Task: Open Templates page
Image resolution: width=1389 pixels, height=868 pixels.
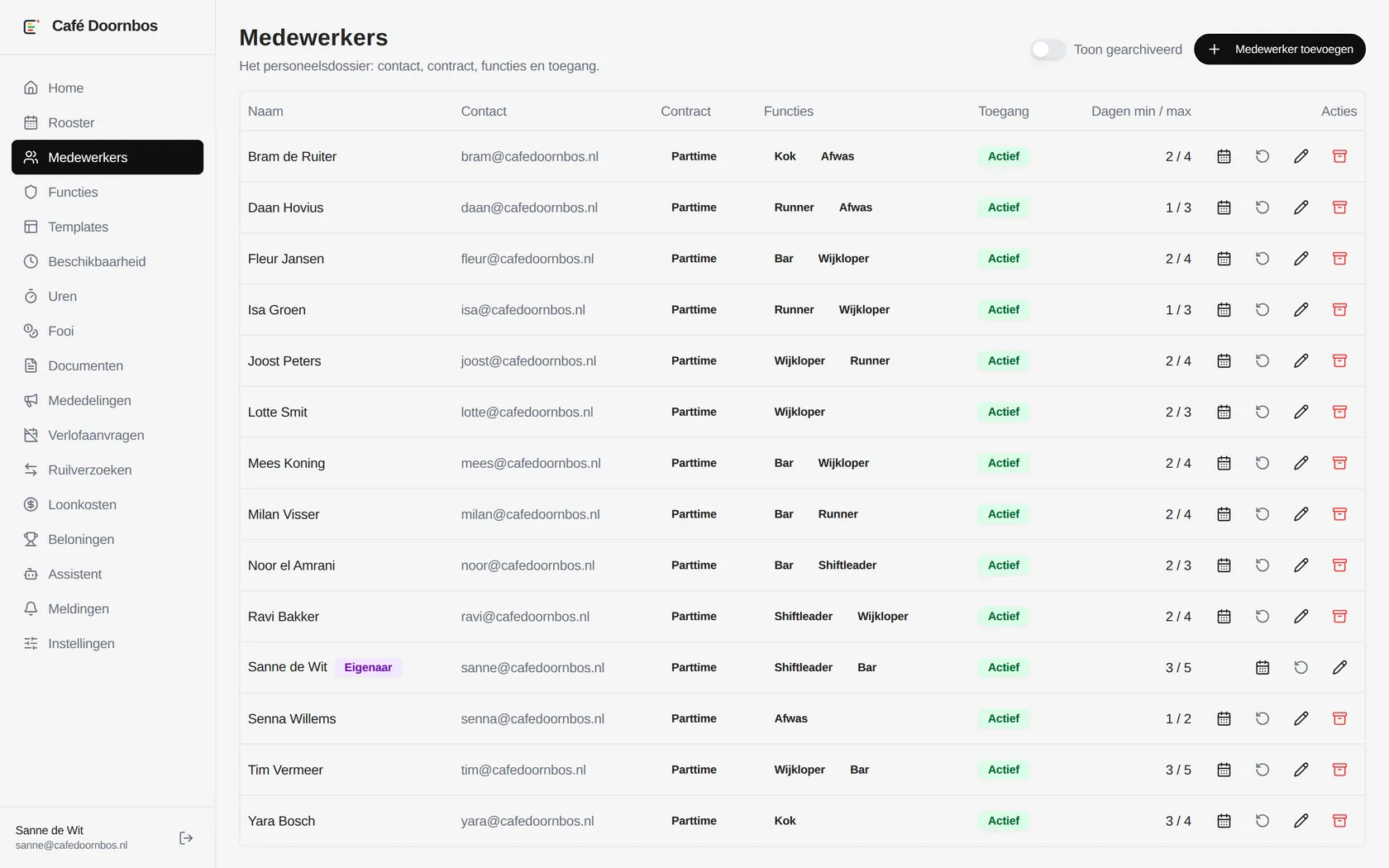Action: click(x=107, y=227)
